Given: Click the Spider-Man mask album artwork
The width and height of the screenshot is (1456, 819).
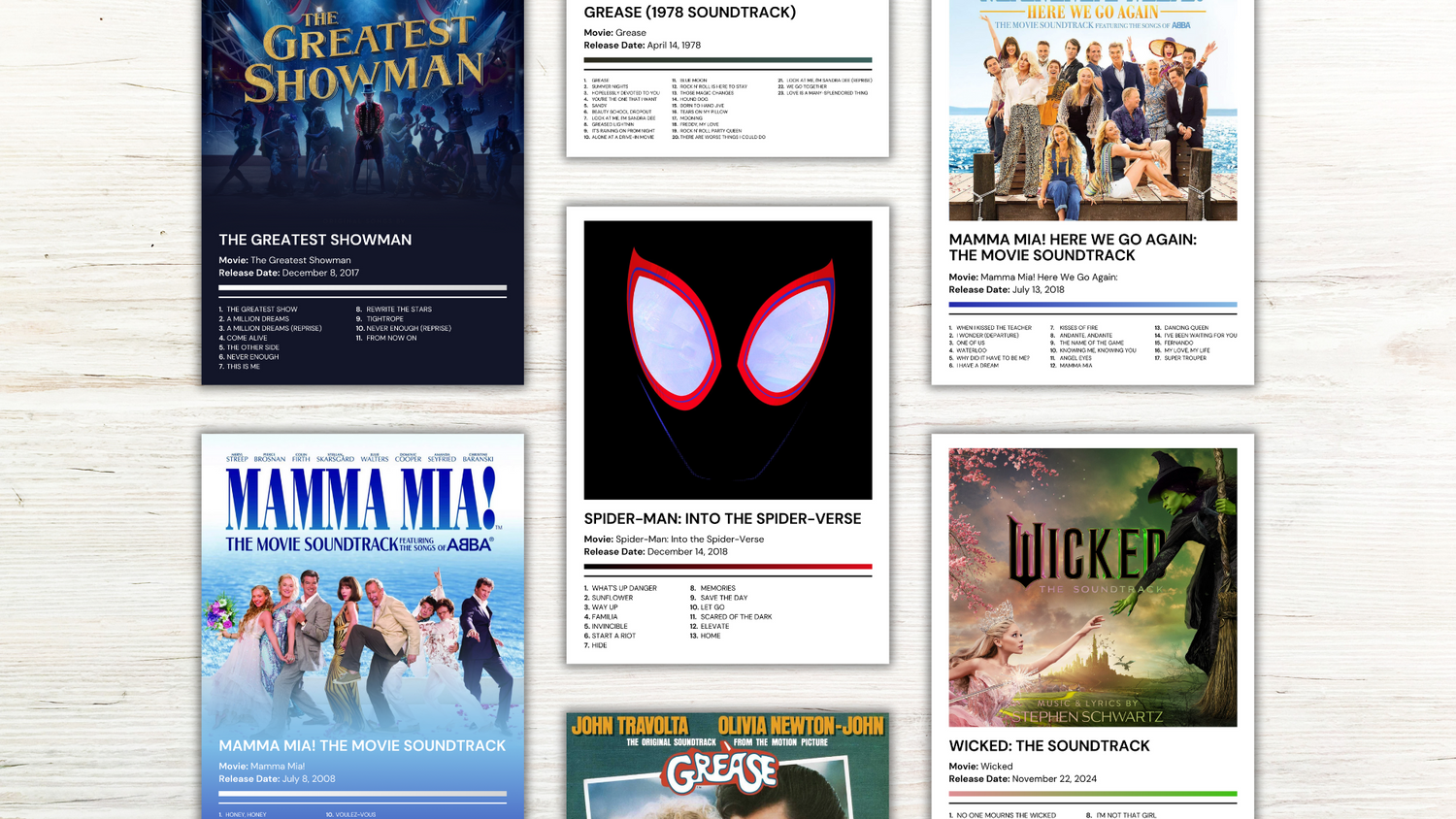Looking at the screenshot, I should 728,360.
